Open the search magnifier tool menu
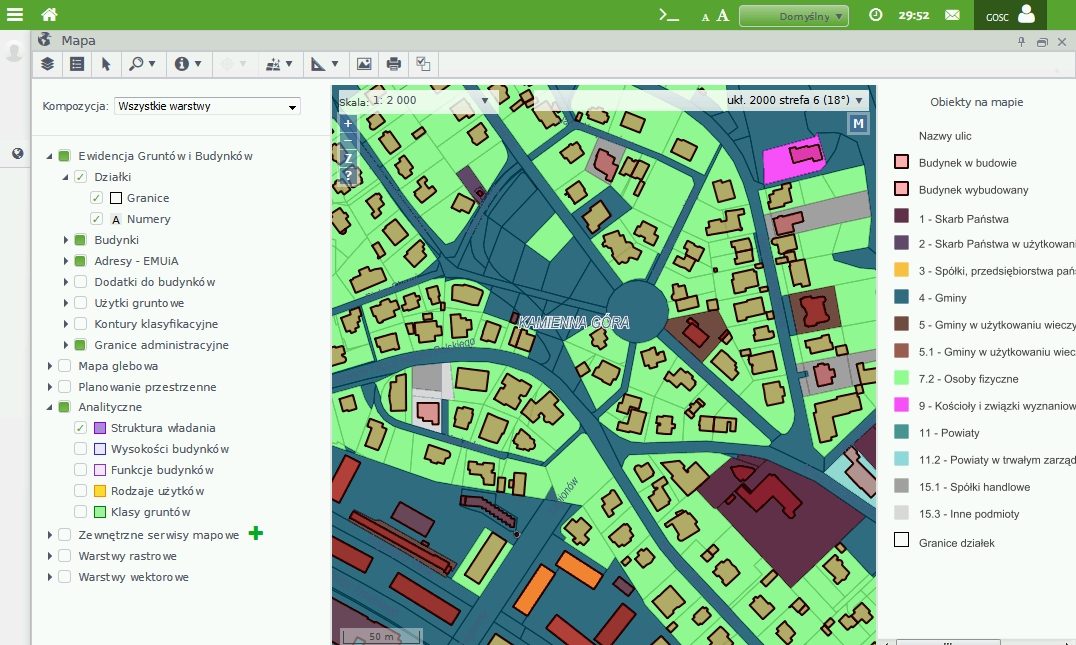 tap(142, 64)
